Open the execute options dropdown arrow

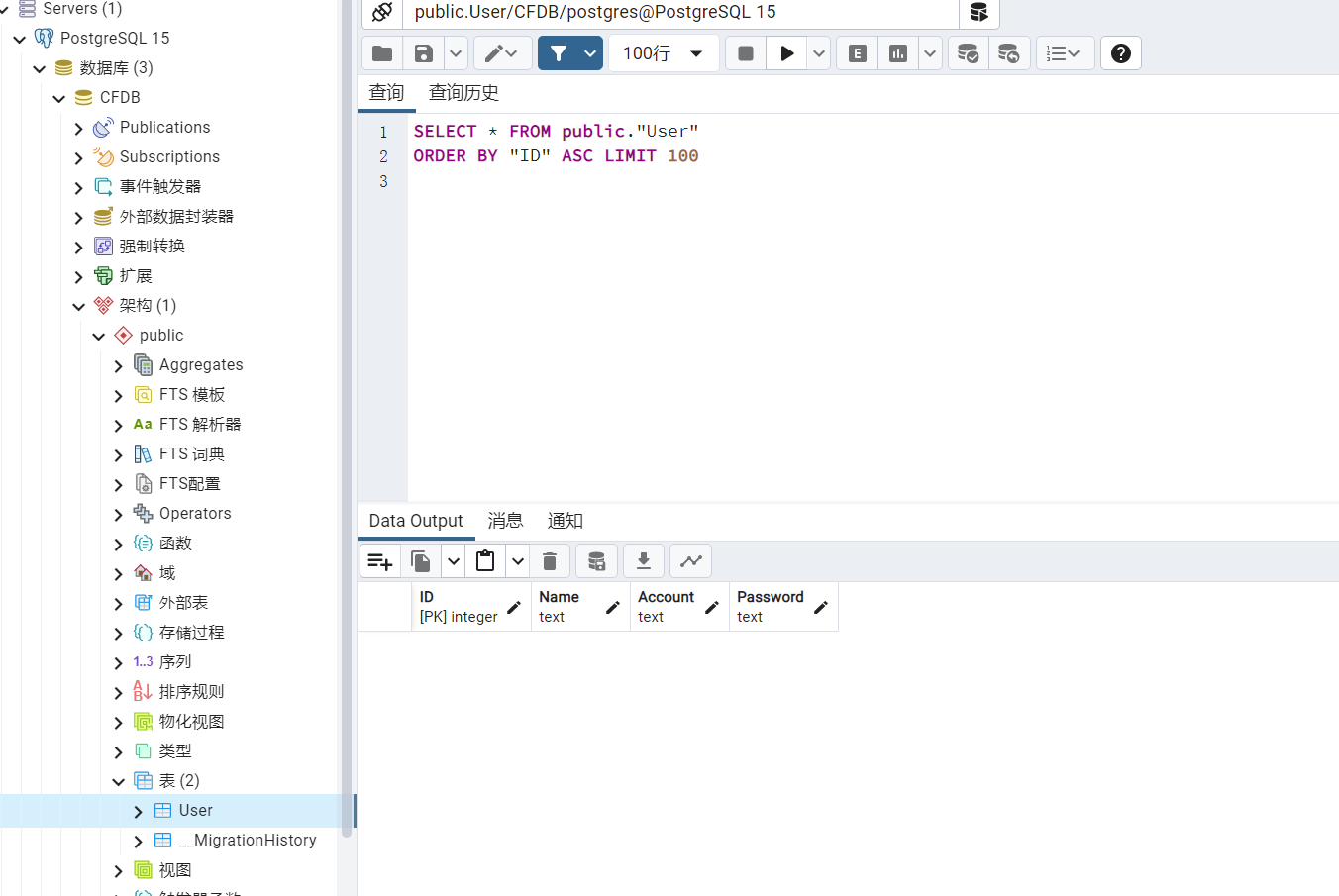(819, 53)
